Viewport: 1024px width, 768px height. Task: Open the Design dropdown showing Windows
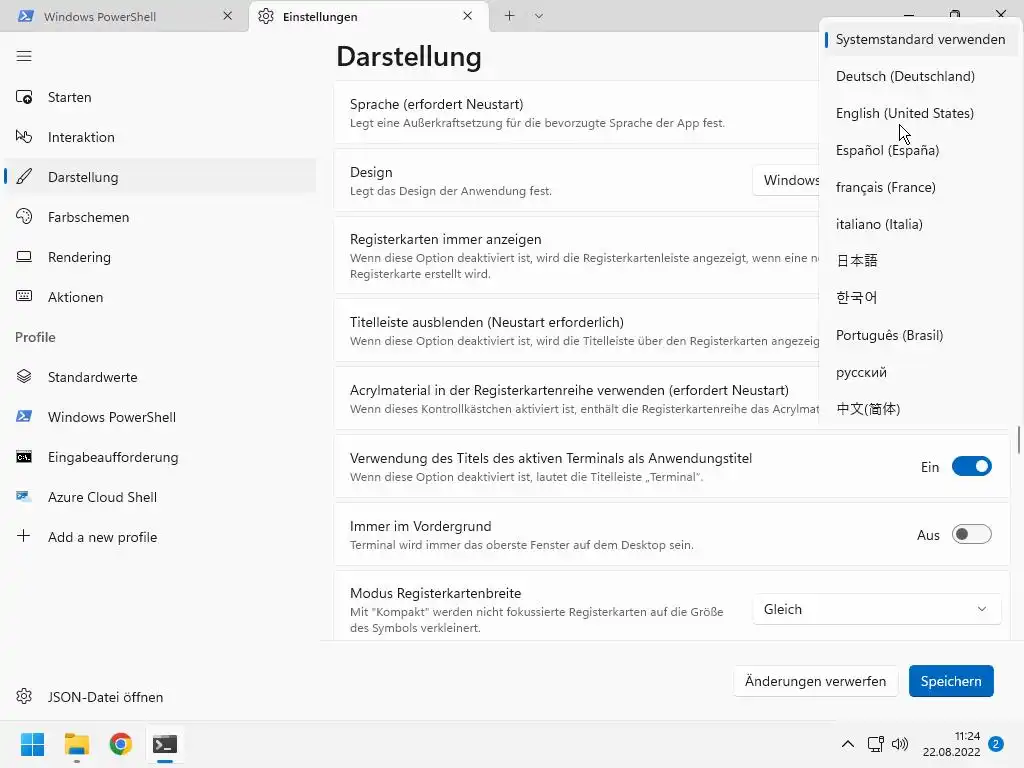pyautogui.click(x=786, y=180)
